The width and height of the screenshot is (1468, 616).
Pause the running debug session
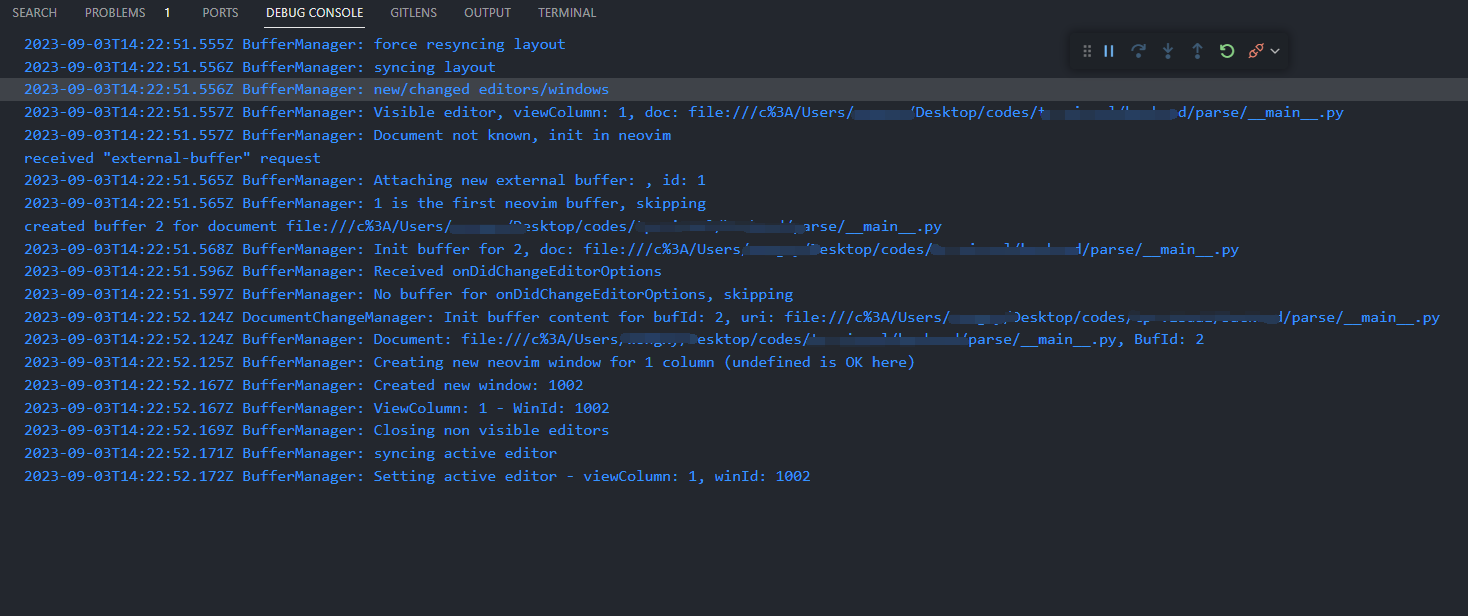pyautogui.click(x=1110, y=51)
